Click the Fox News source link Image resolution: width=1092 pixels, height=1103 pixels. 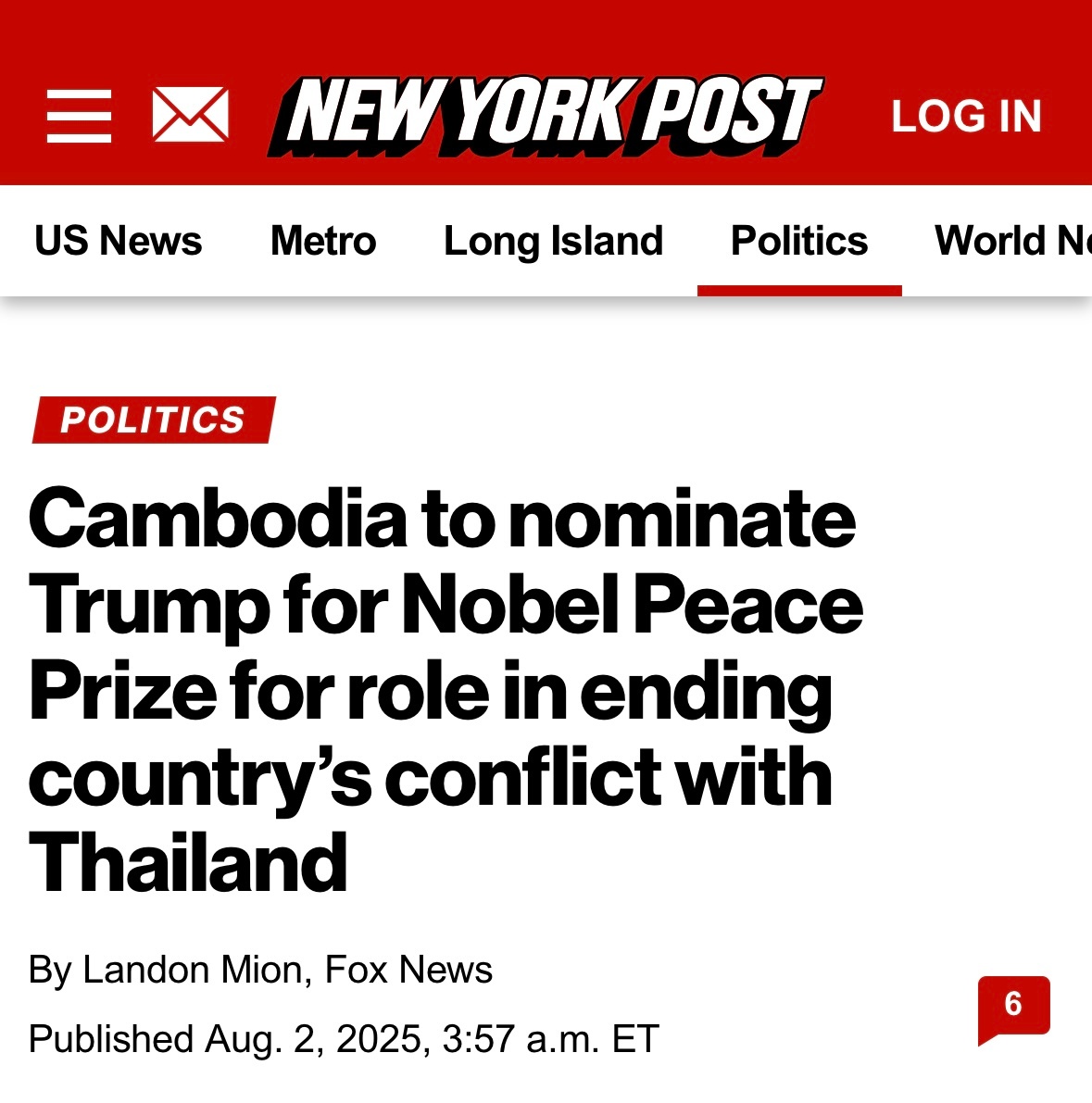point(408,970)
